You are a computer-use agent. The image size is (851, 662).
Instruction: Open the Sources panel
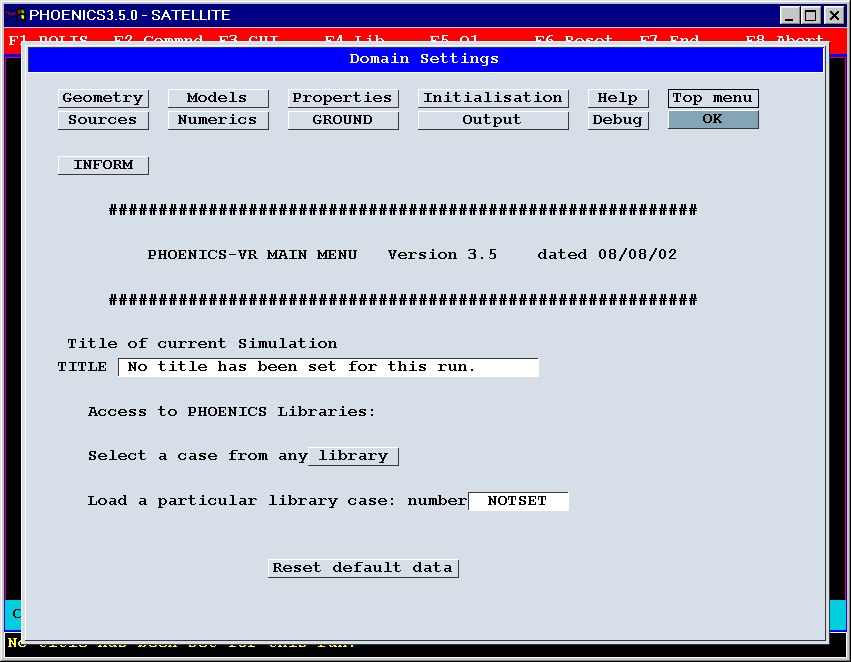coord(103,120)
